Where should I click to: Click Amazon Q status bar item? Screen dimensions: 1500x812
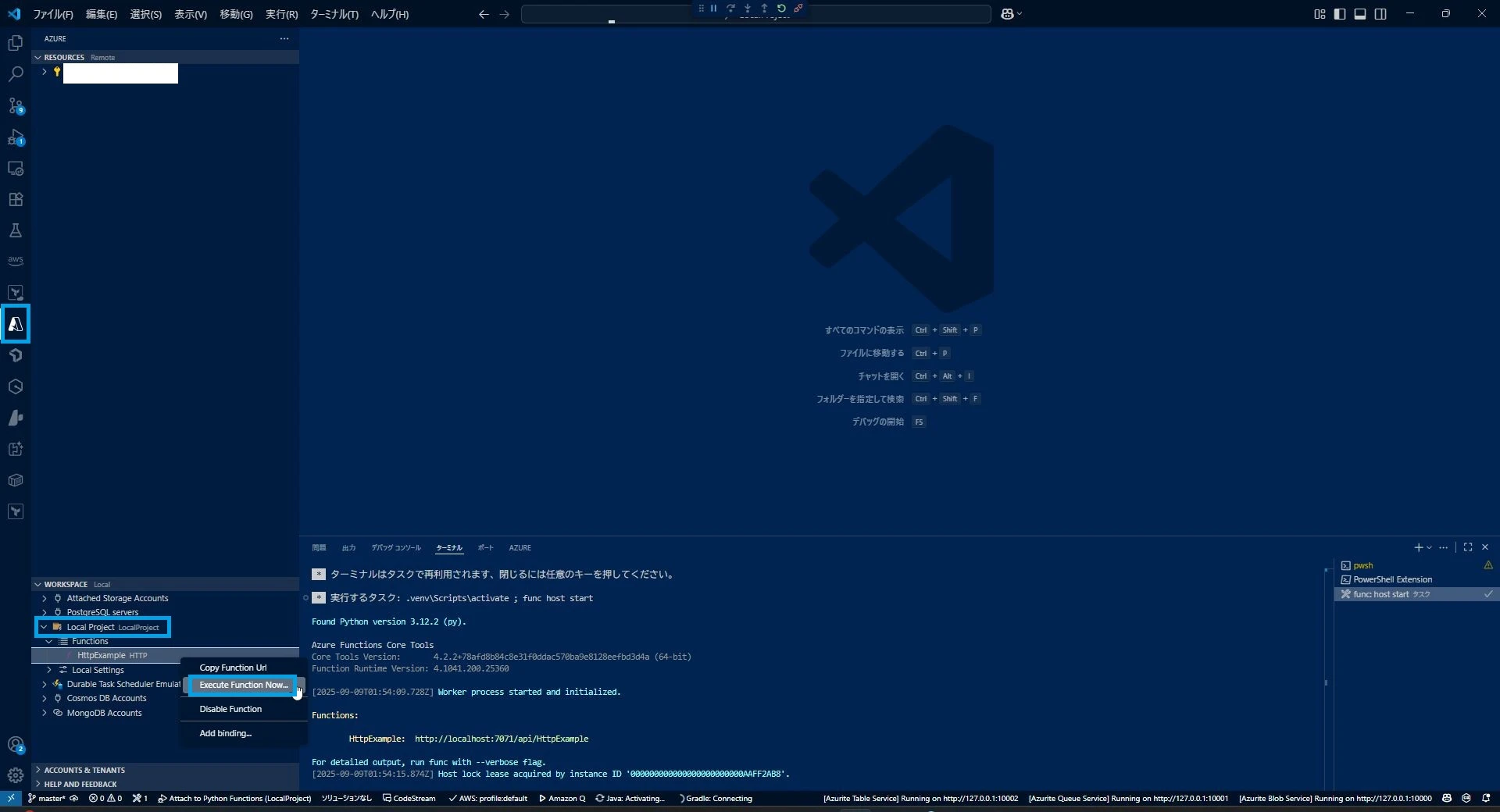(x=562, y=798)
